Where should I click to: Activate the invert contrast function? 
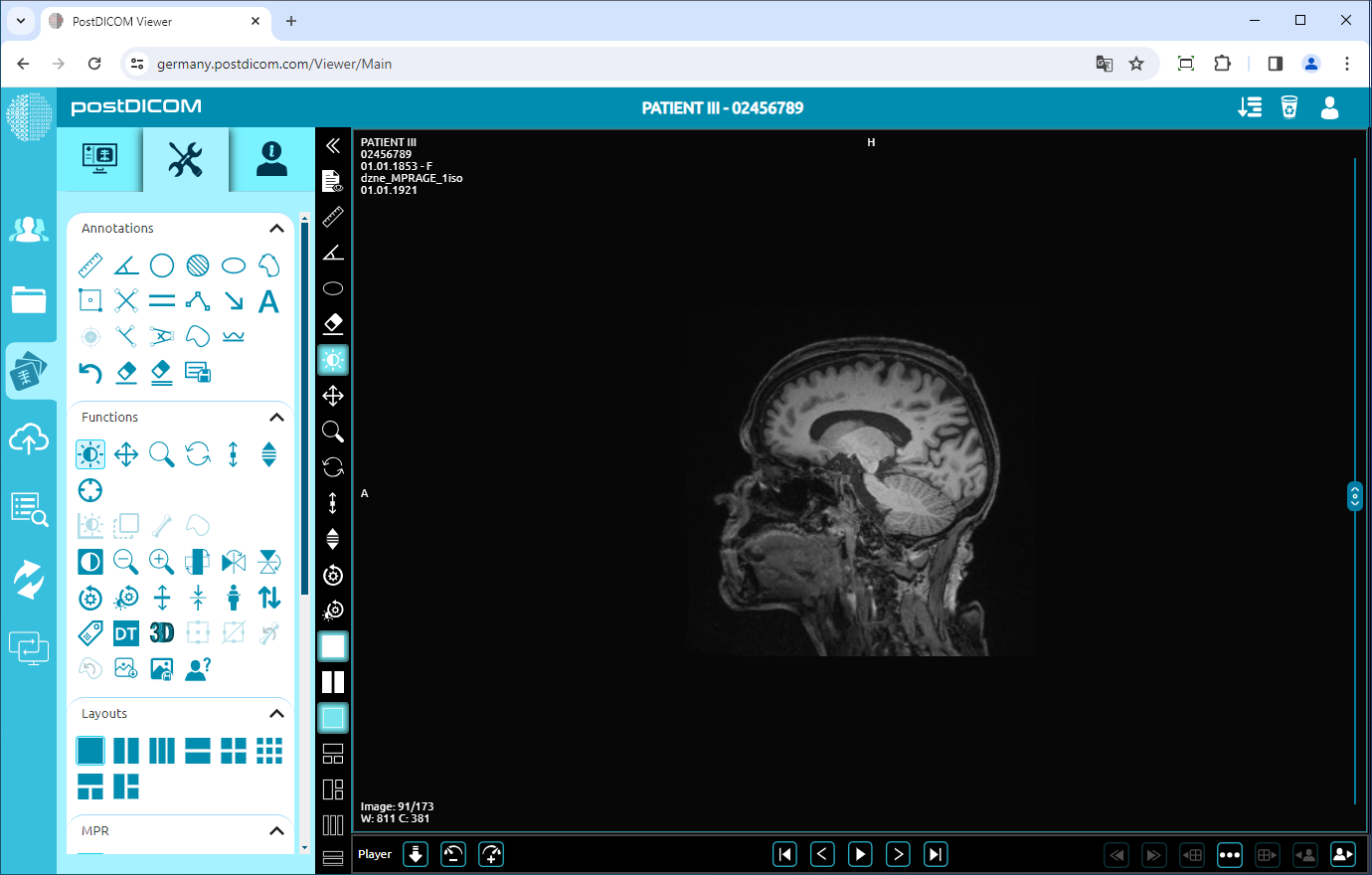(x=89, y=561)
